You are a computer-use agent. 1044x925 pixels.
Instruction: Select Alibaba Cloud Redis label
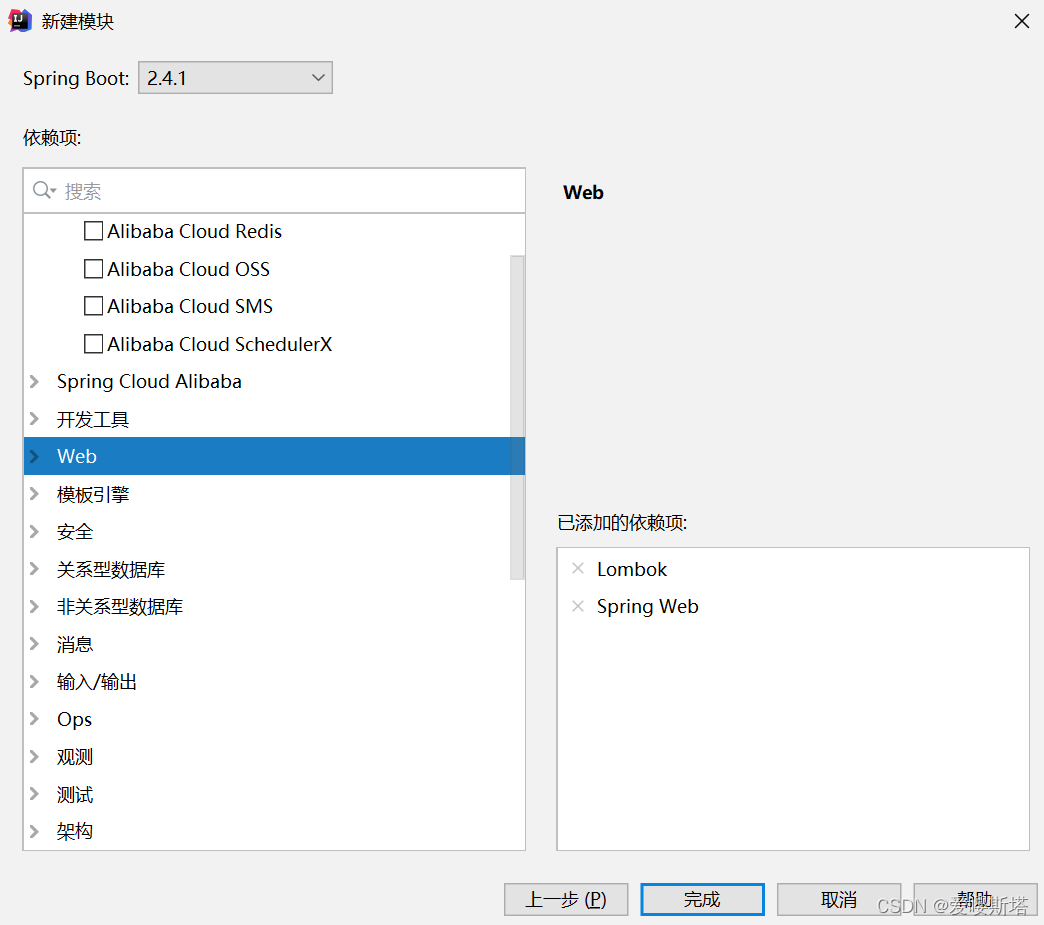coord(194,231)
